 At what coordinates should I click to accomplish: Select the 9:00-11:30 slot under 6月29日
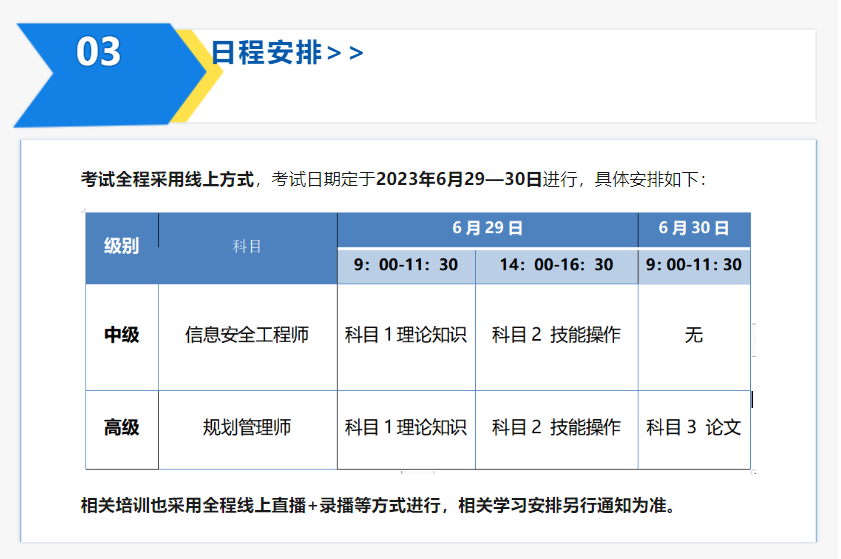(406, 265)
